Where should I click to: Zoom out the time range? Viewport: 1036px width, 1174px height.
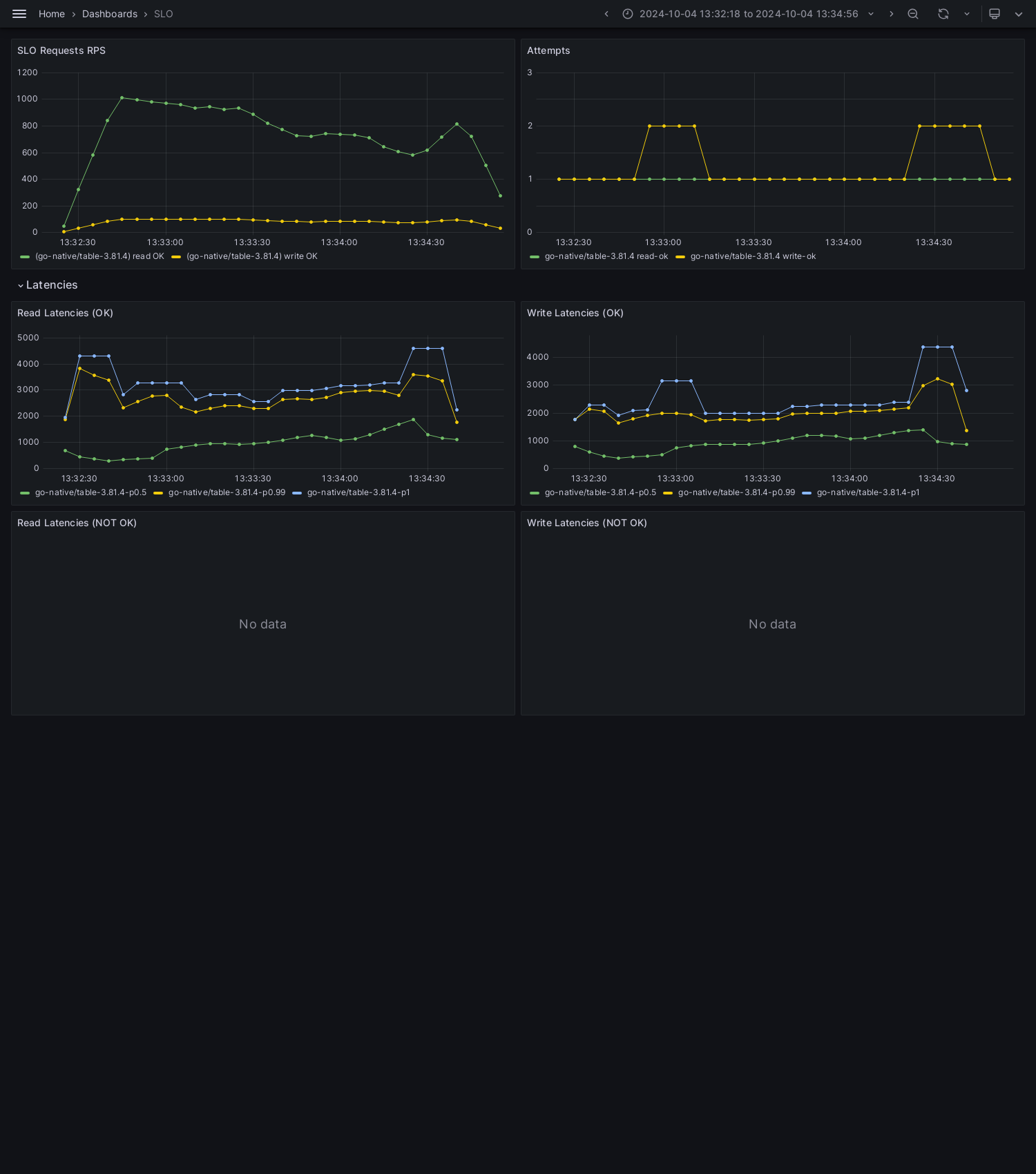click(x=913, y=14)
